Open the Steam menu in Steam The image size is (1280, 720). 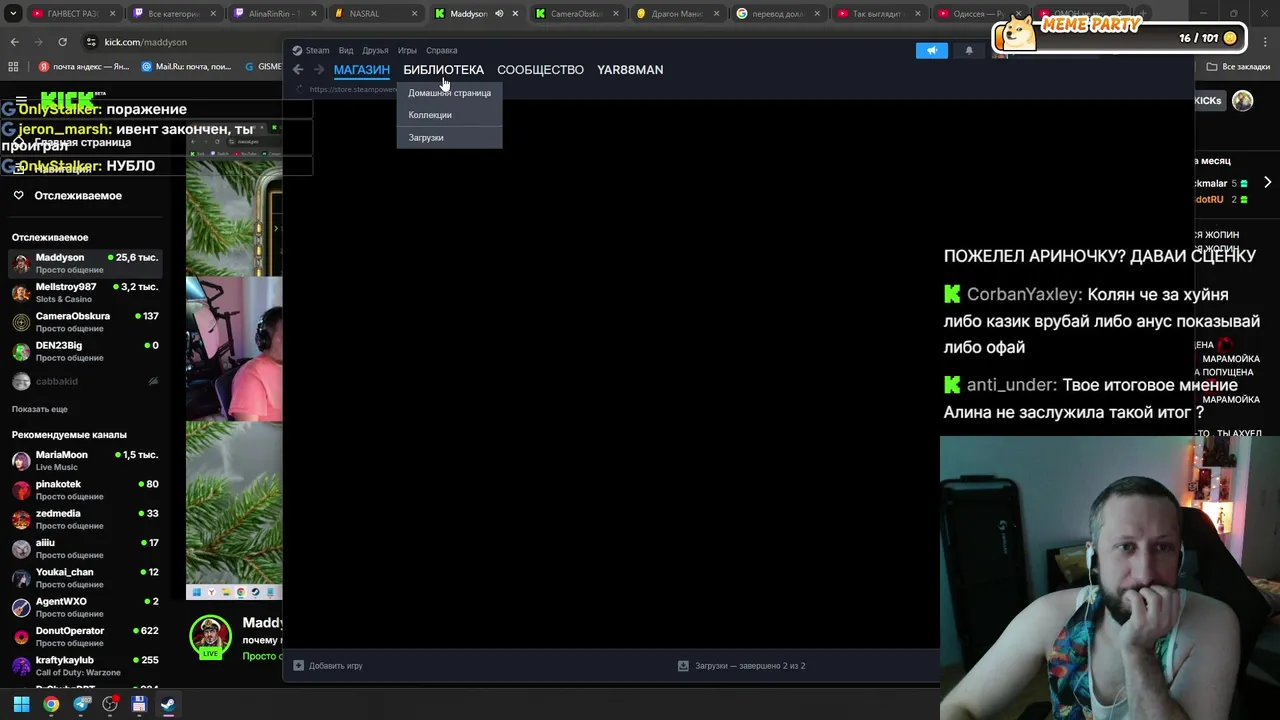(311, 50)
